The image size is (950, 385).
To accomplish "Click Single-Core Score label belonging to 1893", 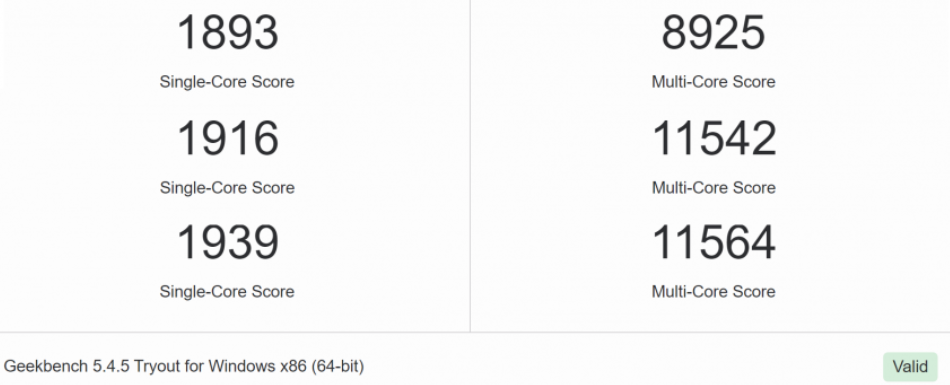I will (x=227, y=82).
